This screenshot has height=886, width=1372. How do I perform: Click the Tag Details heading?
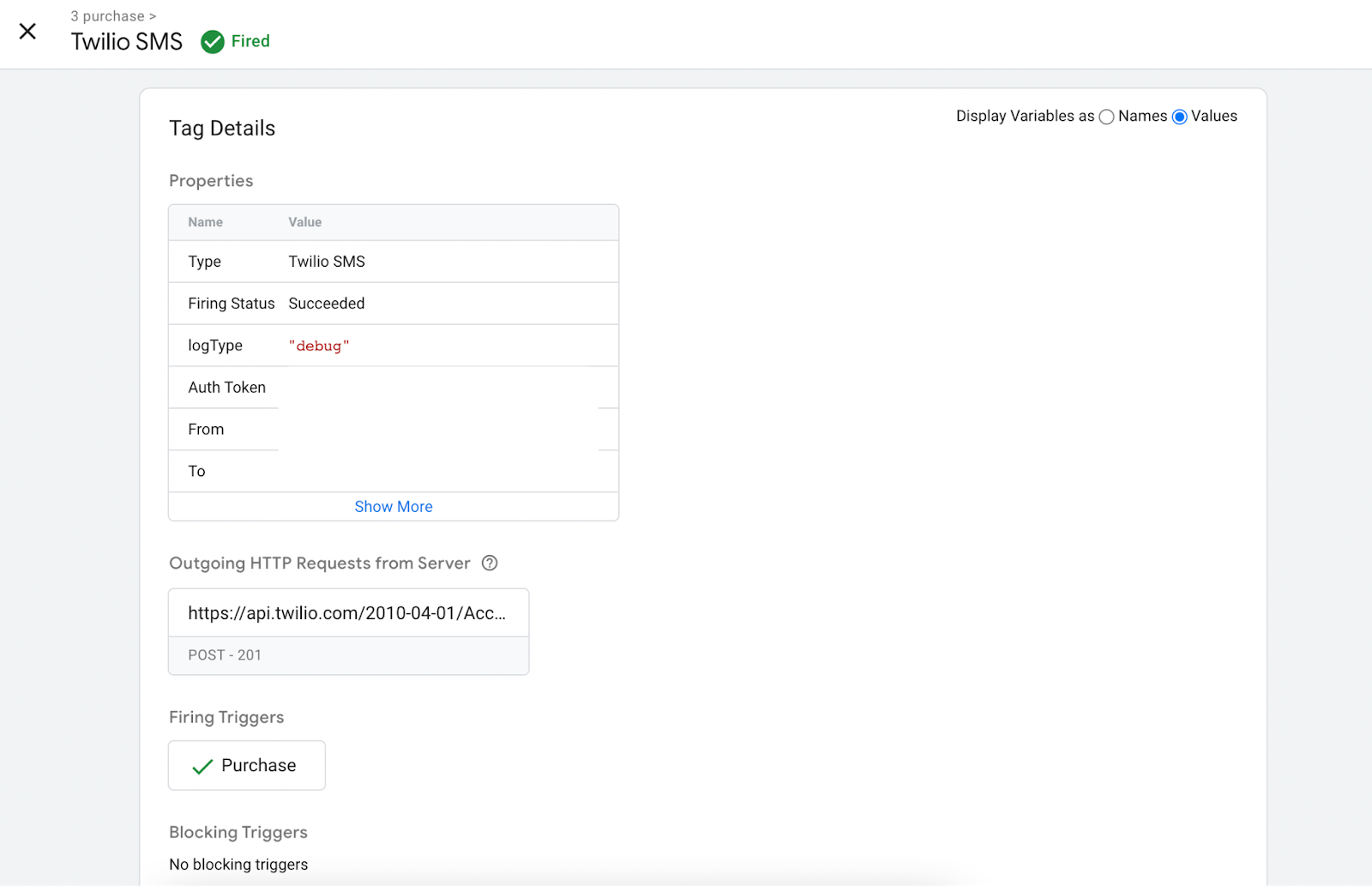(222, 129)
